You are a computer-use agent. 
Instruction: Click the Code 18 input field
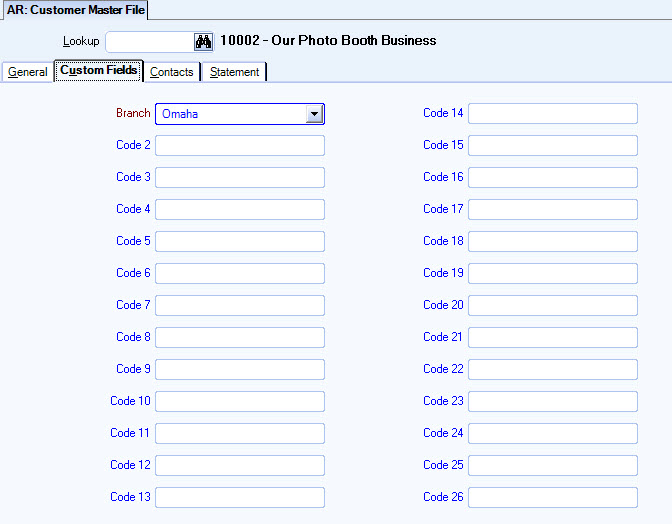[552, 242]
